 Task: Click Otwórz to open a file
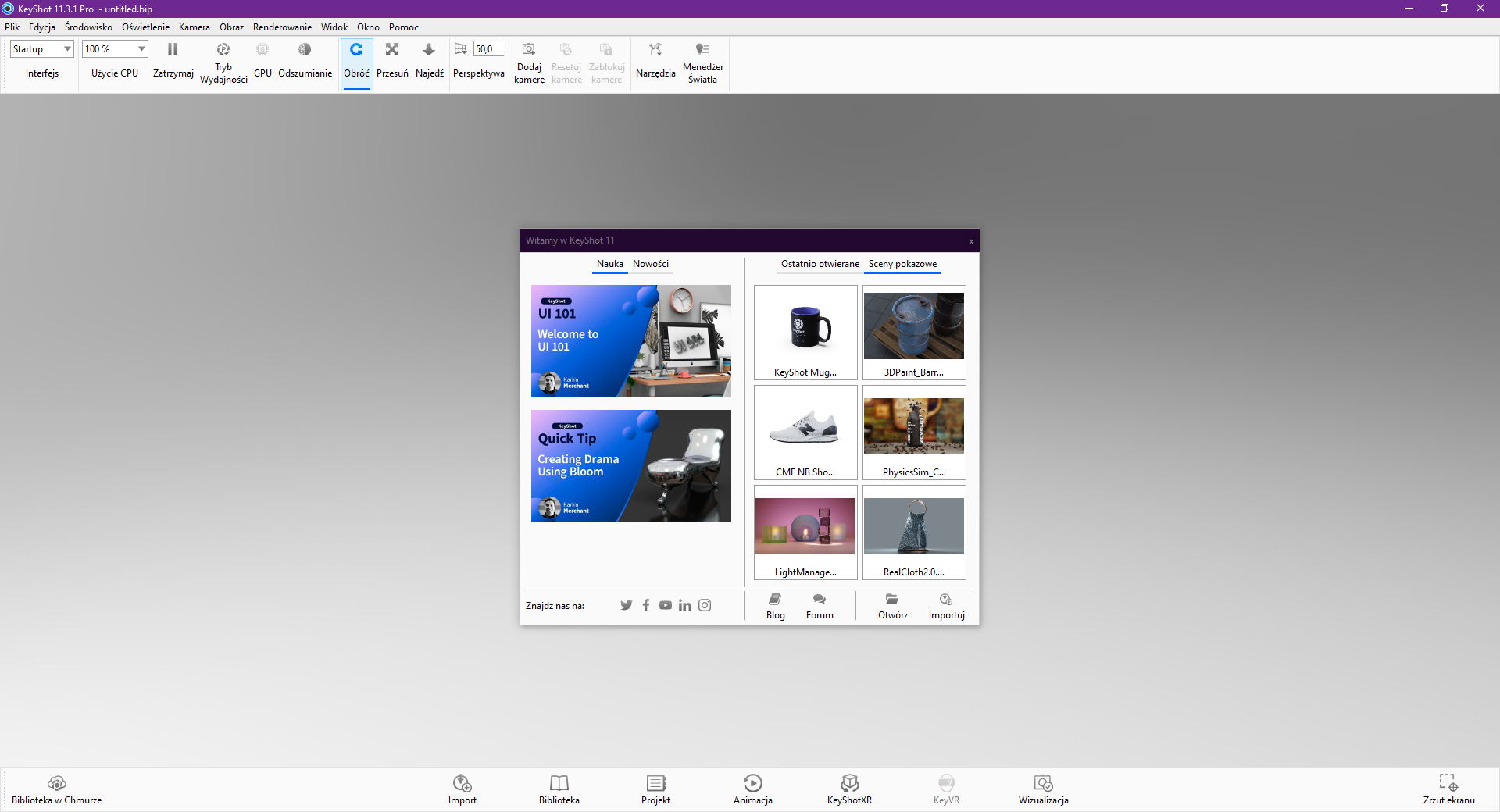[x=892, y=606]
